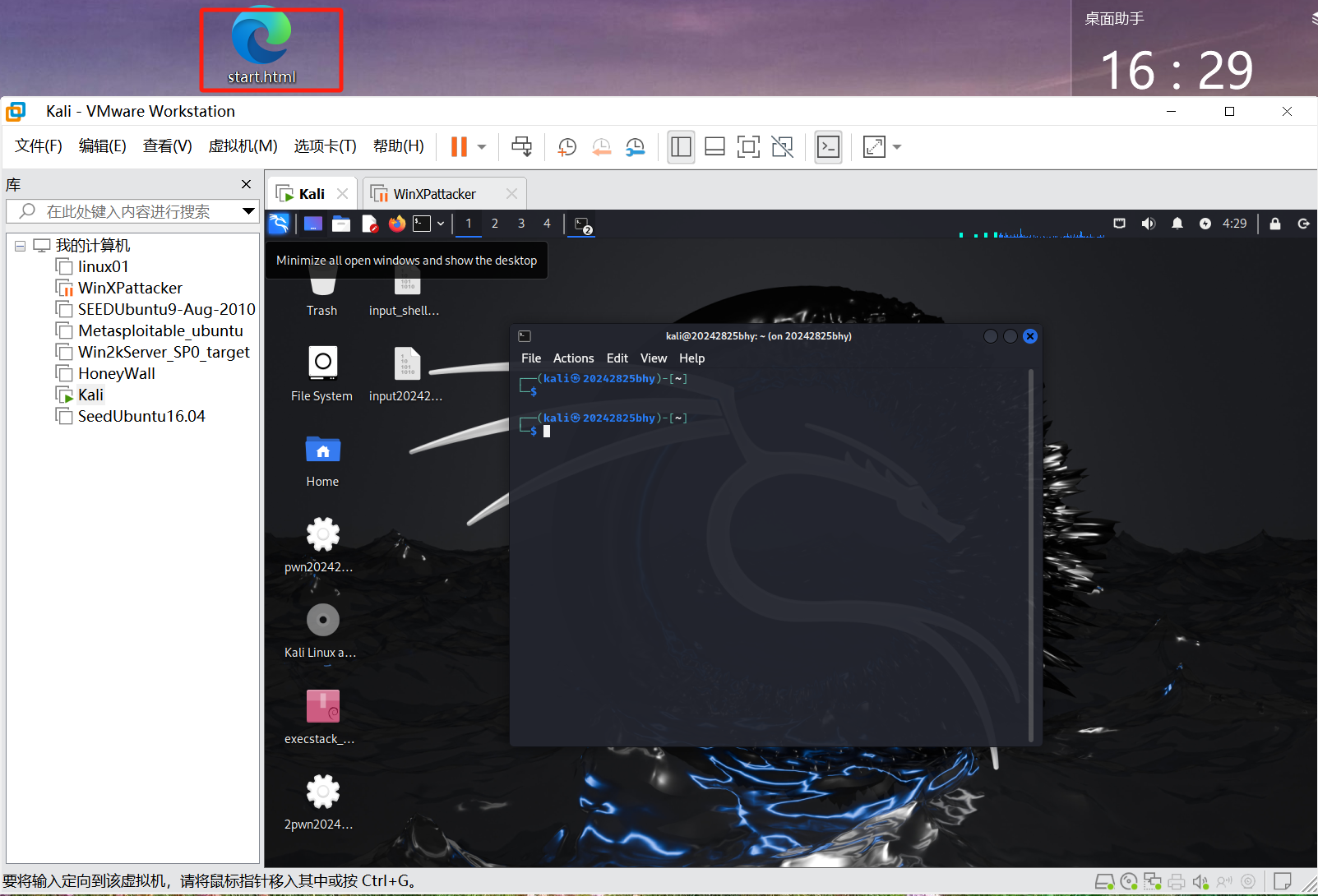The image size is (1318, 896).
Task: Toggle the thumbnail bar view
Action: pos(714,147)
